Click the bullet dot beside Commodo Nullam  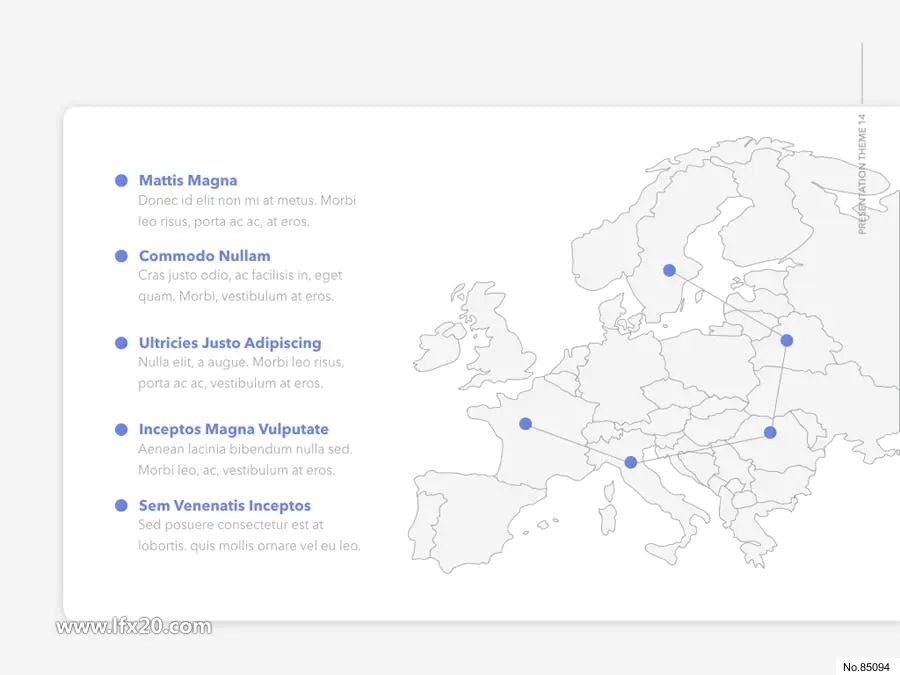pyautogui.click(x=121, y=256)
